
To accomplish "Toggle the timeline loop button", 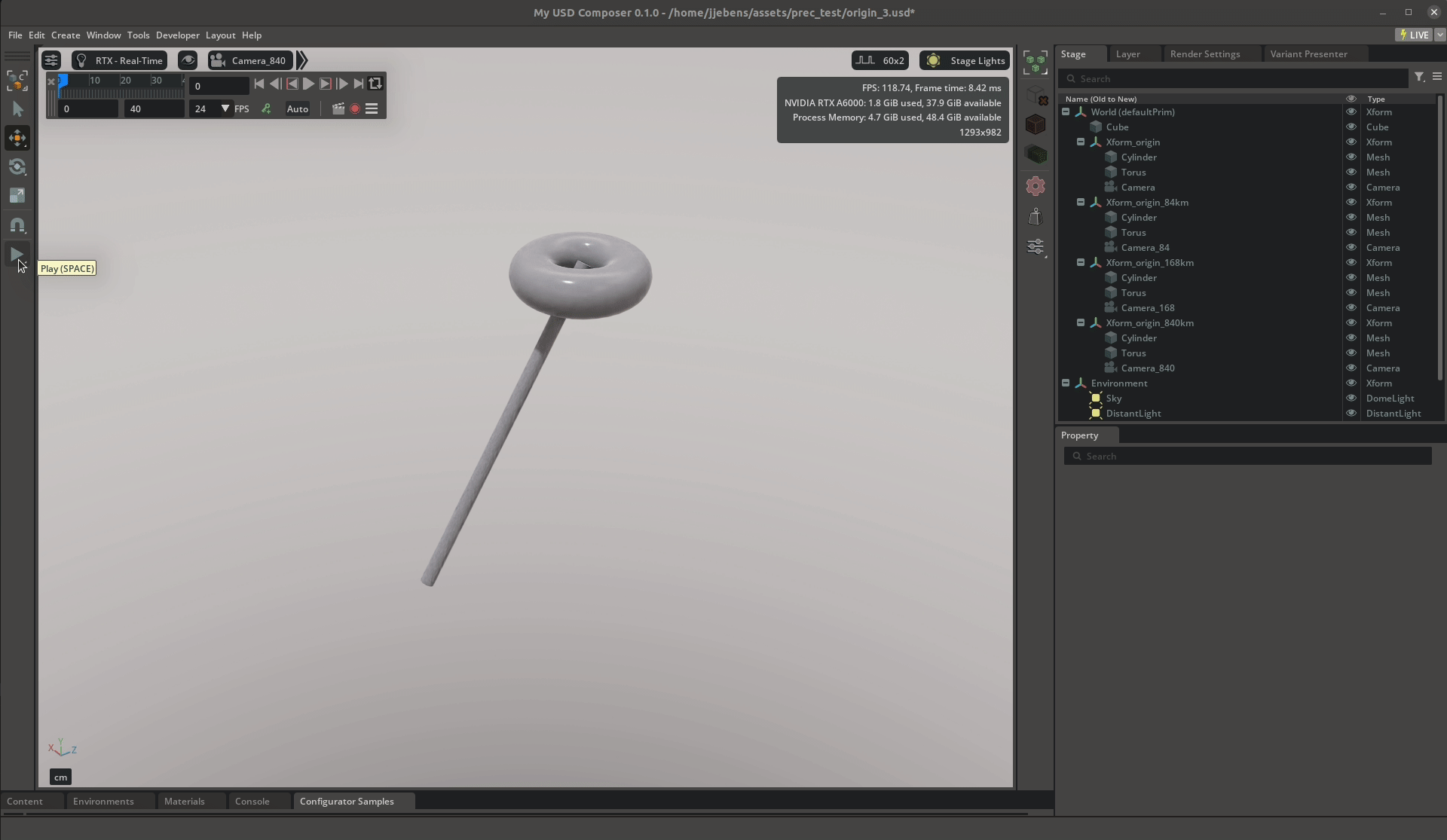I will click(x=375, y=84).
